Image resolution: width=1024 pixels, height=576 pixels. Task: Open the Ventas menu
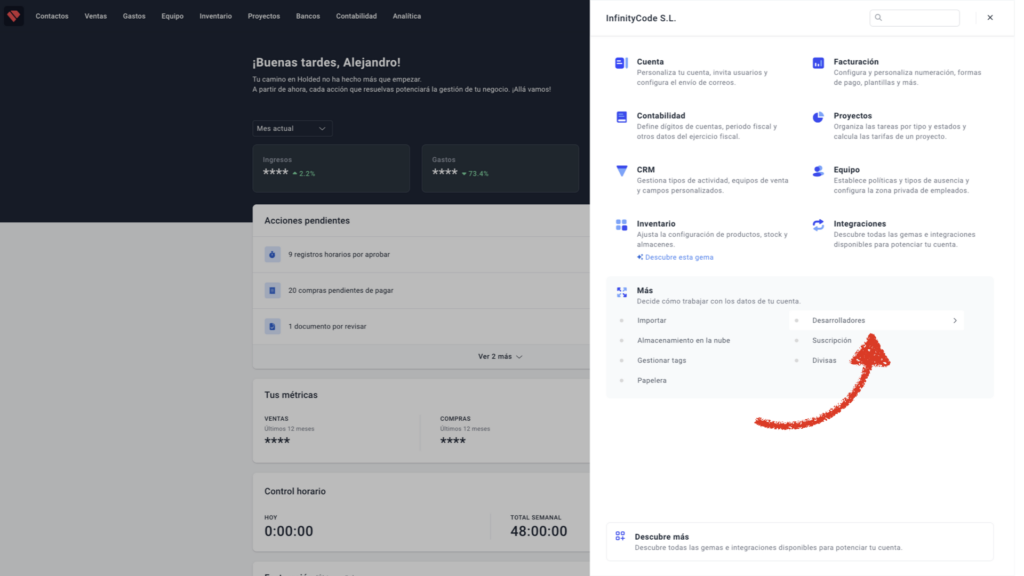[x=97, y=16]
